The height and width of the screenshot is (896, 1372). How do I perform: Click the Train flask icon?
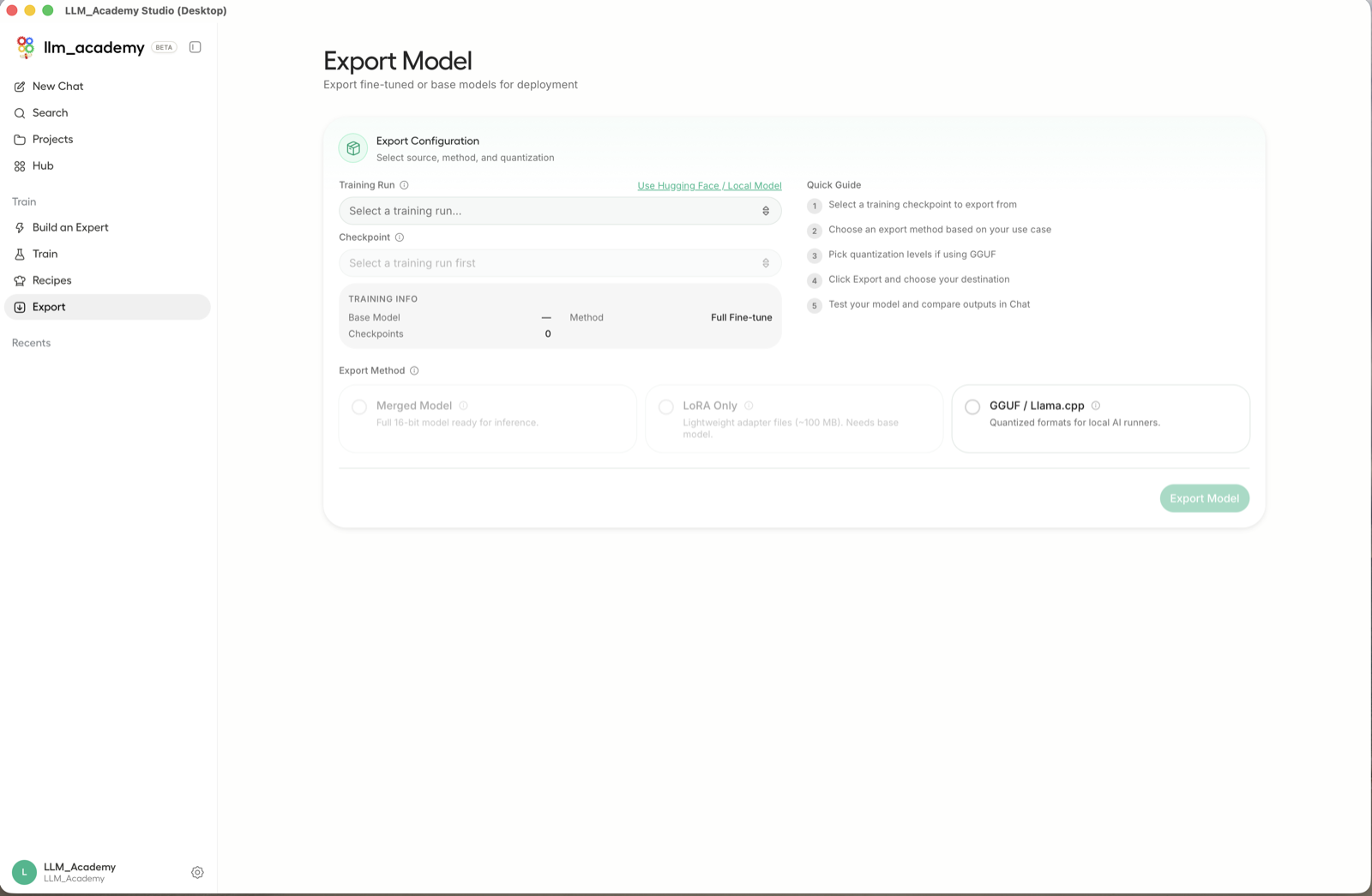20,255
